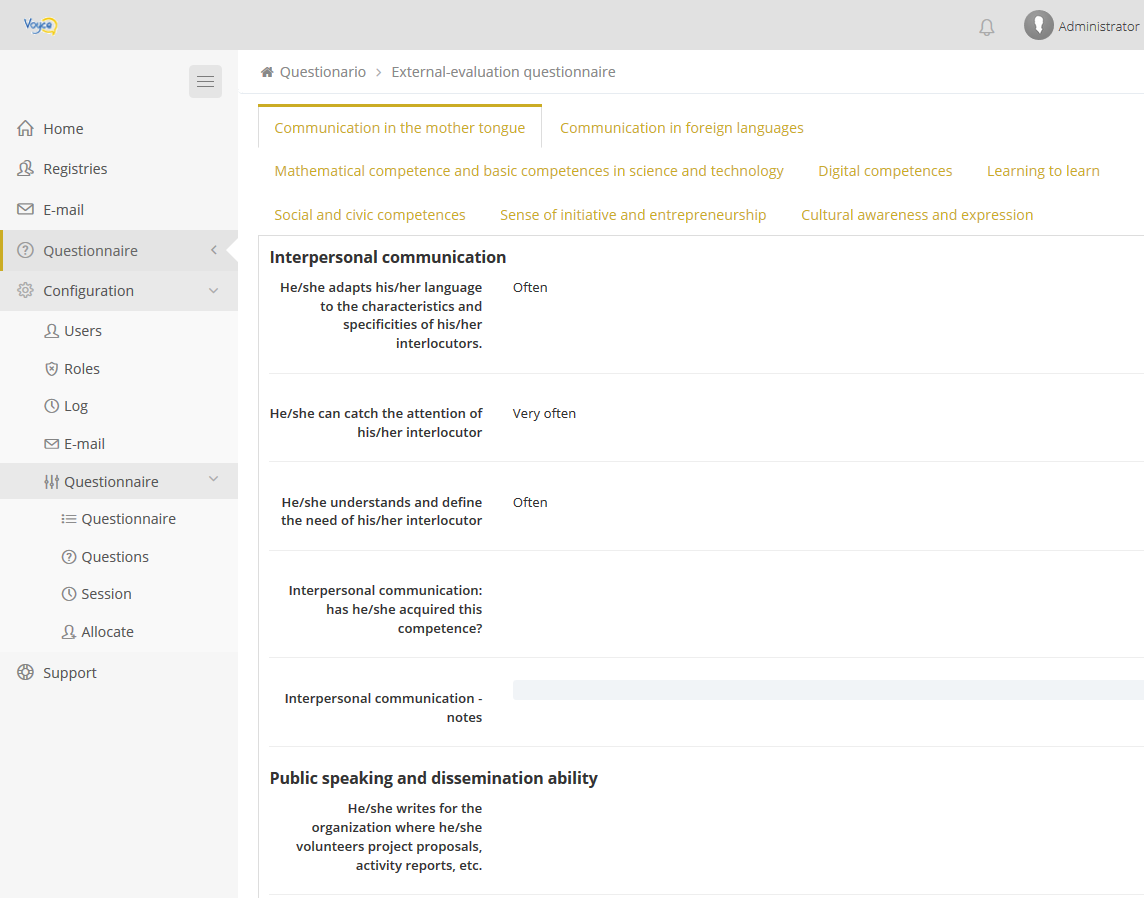1144x898 pixels.
Task: Switch to Communication in foreign languages tab
Action: pyautogui.click(x=681, y=128)
